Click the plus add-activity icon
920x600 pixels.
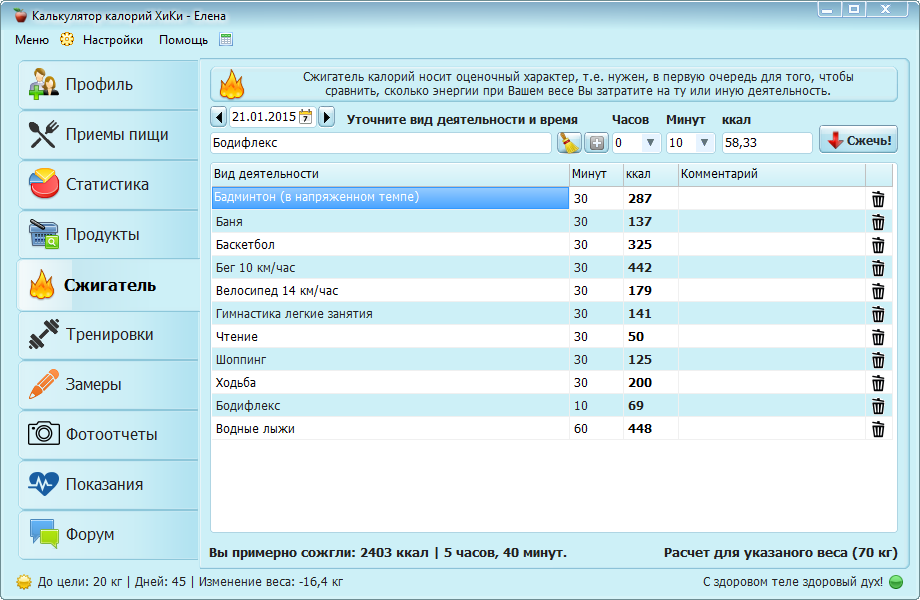click(x=596, y=143)
